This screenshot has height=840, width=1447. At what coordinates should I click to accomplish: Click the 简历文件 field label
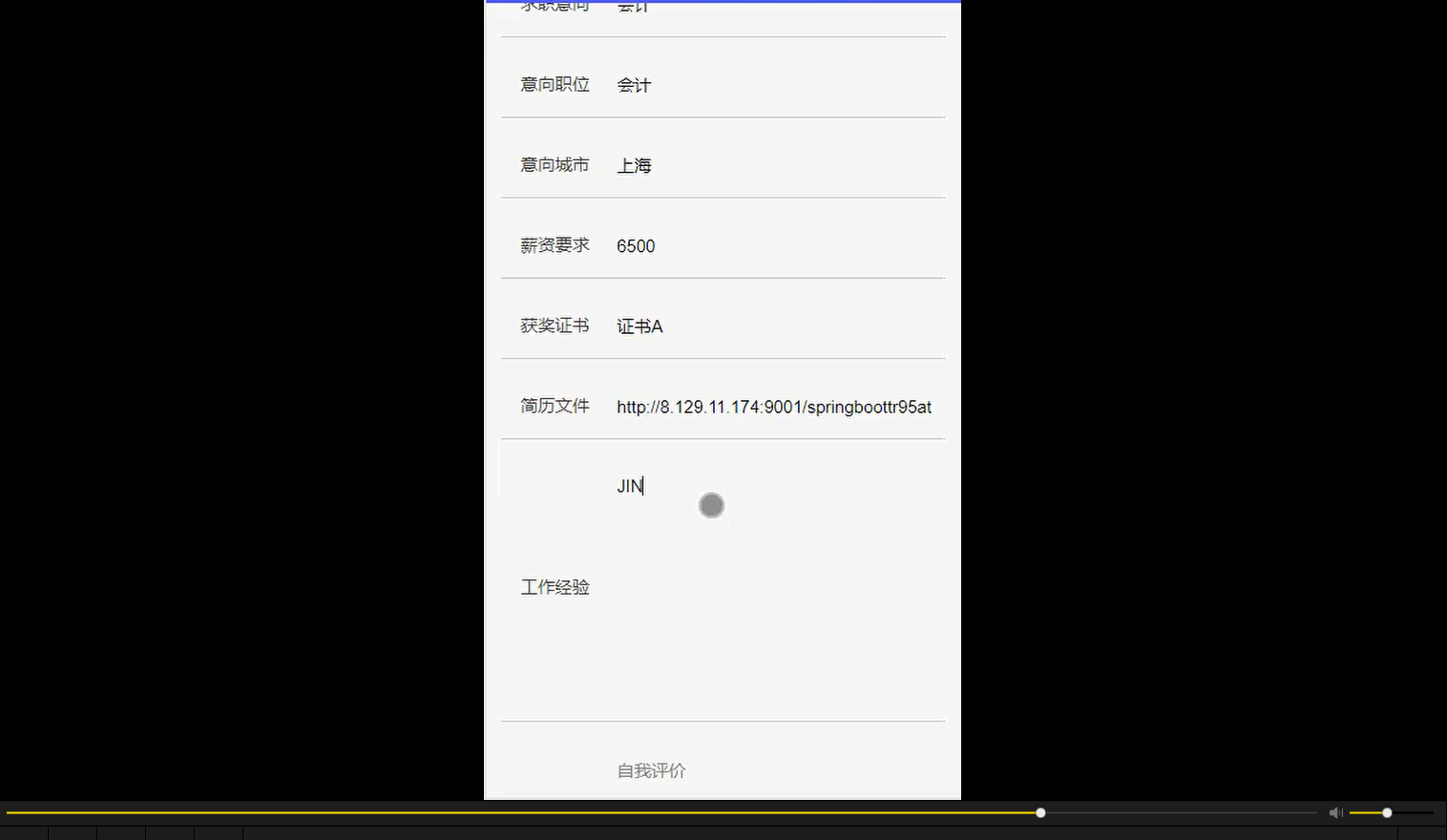tap(554, 406)
